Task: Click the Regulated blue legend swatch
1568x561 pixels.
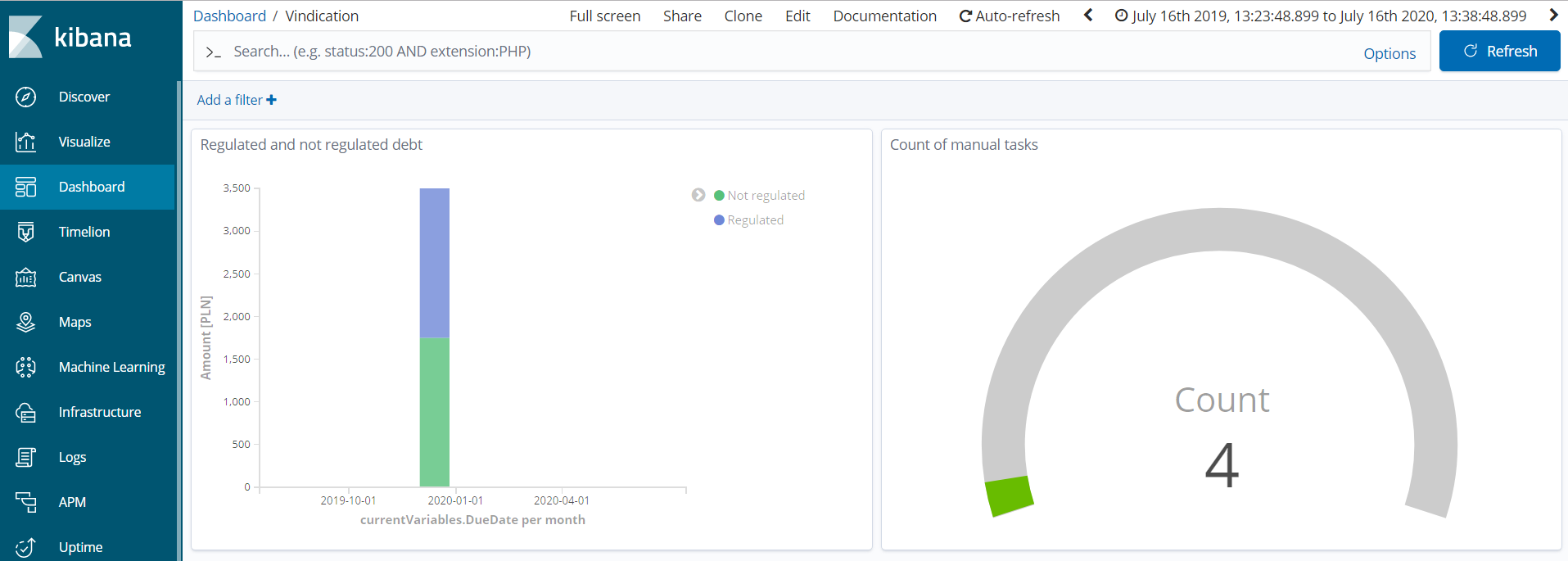Action: pyautogui.click(x=719, y=219)
